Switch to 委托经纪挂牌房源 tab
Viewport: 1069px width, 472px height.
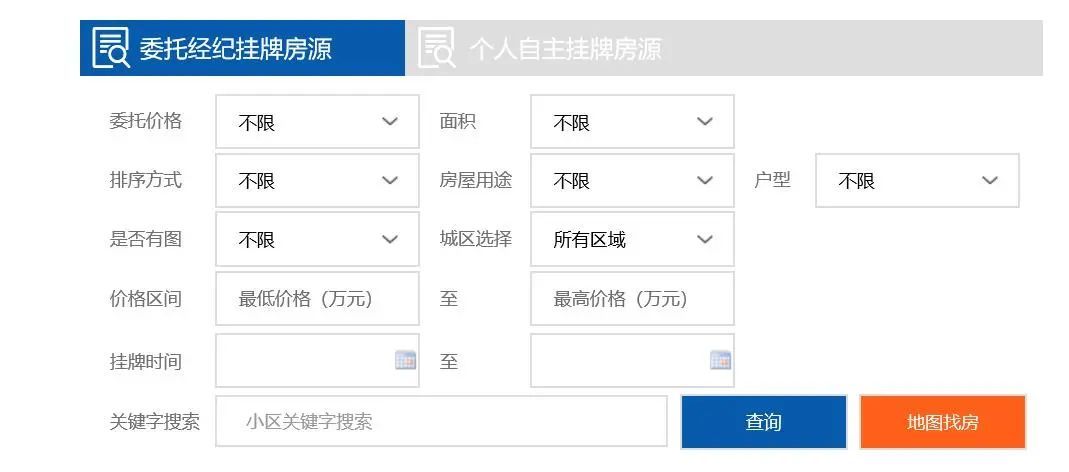[x=236, y=48]
